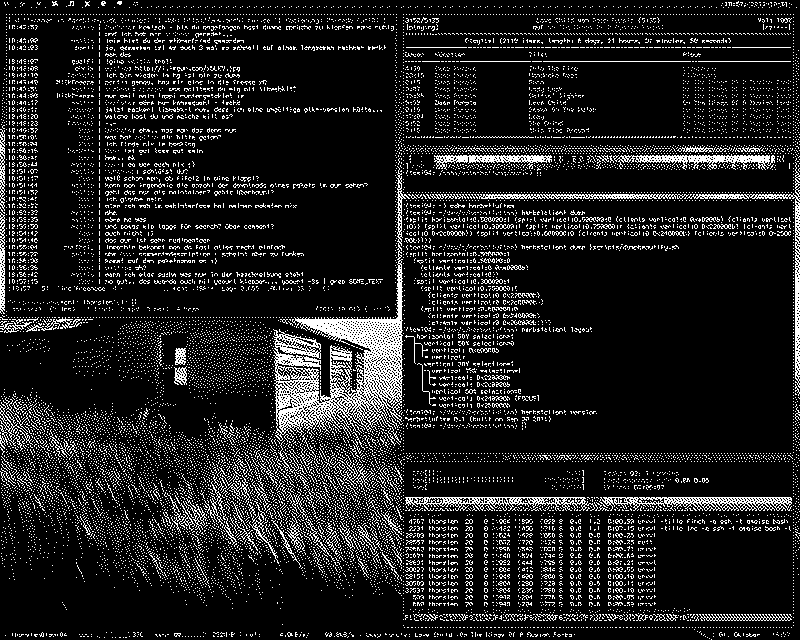Collapse the horizontal 50% selection=1 tree node
800x640 pixels.
coord(465,337)
